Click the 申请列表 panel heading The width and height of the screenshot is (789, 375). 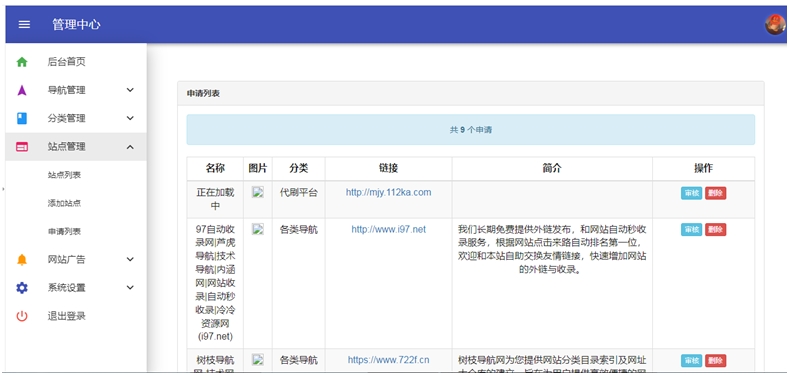tap(203, 94)
